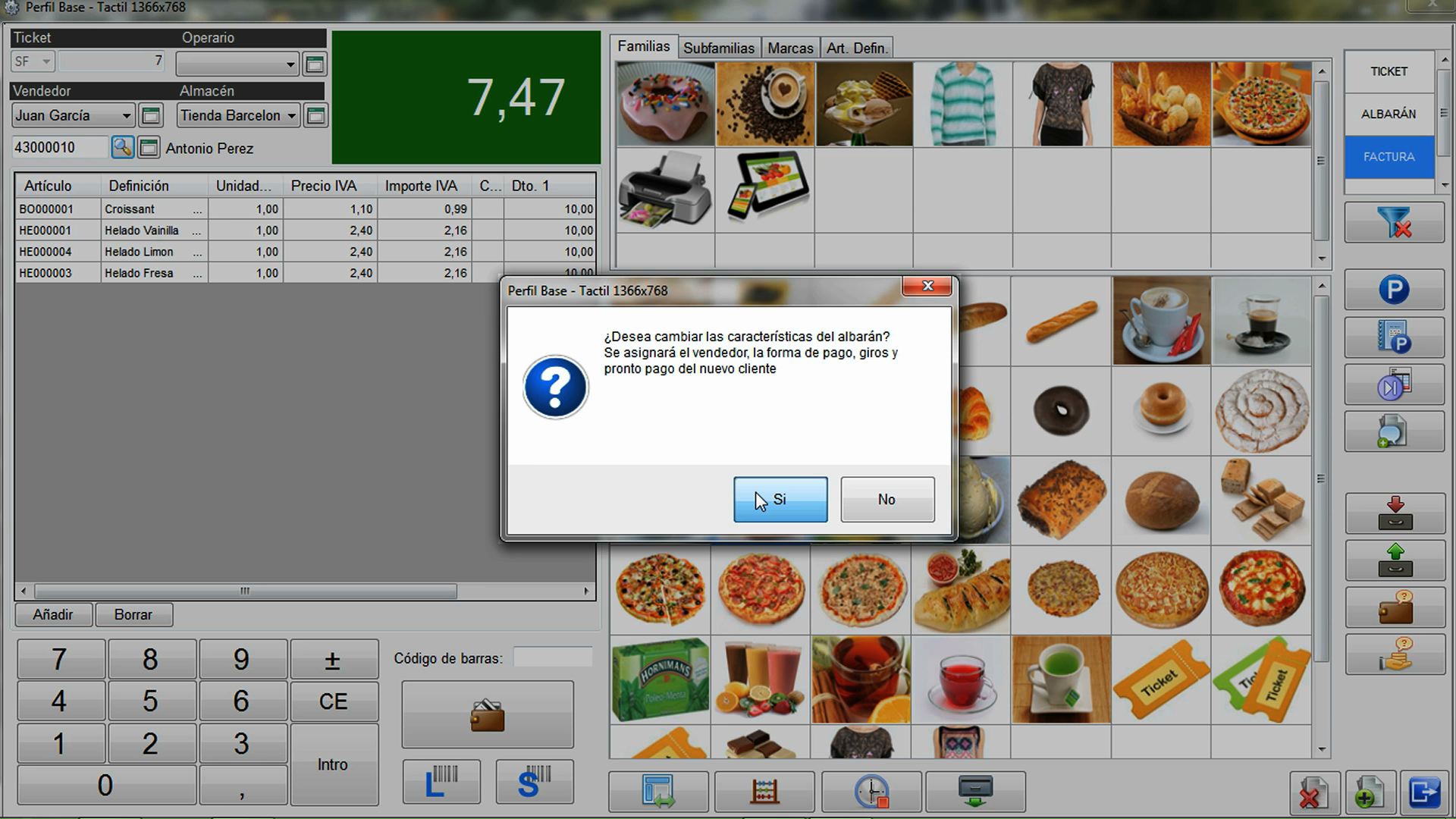Screen dimensions: 1456x819
Task: Confirm the dialog with the Si button
Action: coord(780,499)
